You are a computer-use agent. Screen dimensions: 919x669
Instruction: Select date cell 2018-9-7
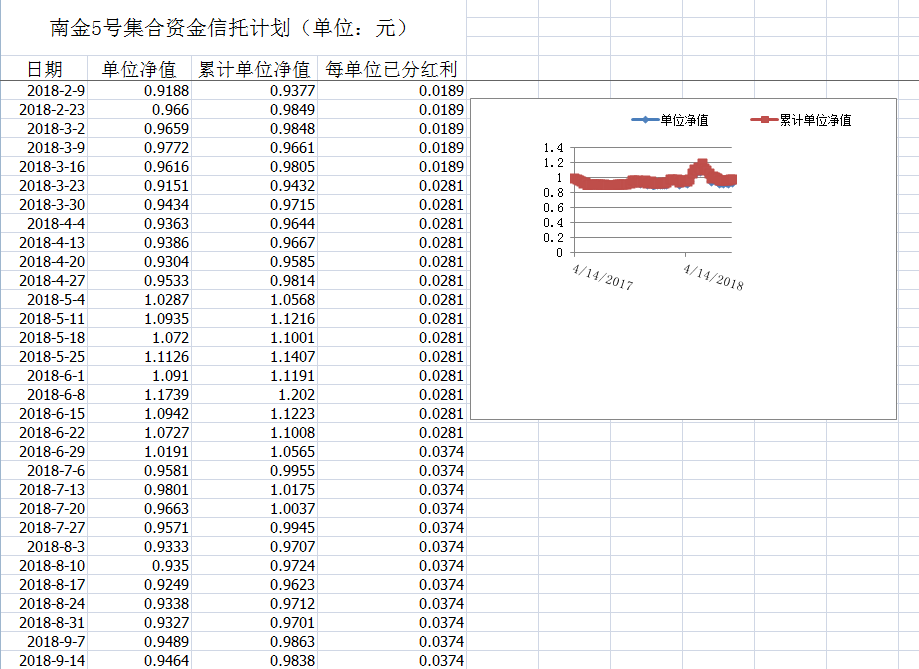click(x=45, y=642)
